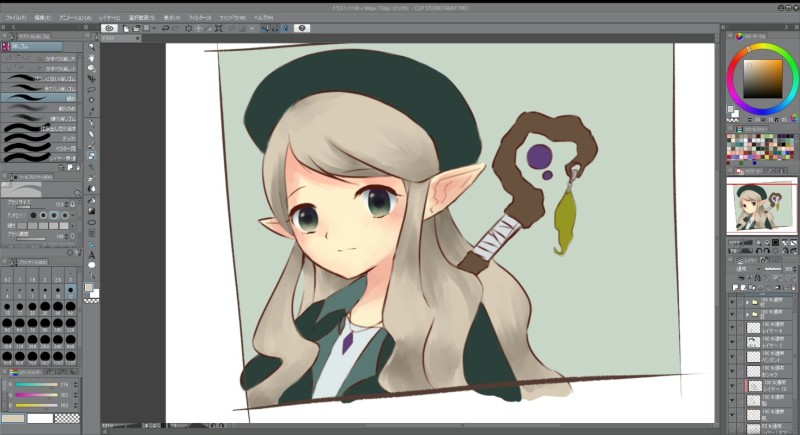Pick brush size preset 12

pos(70,292)
